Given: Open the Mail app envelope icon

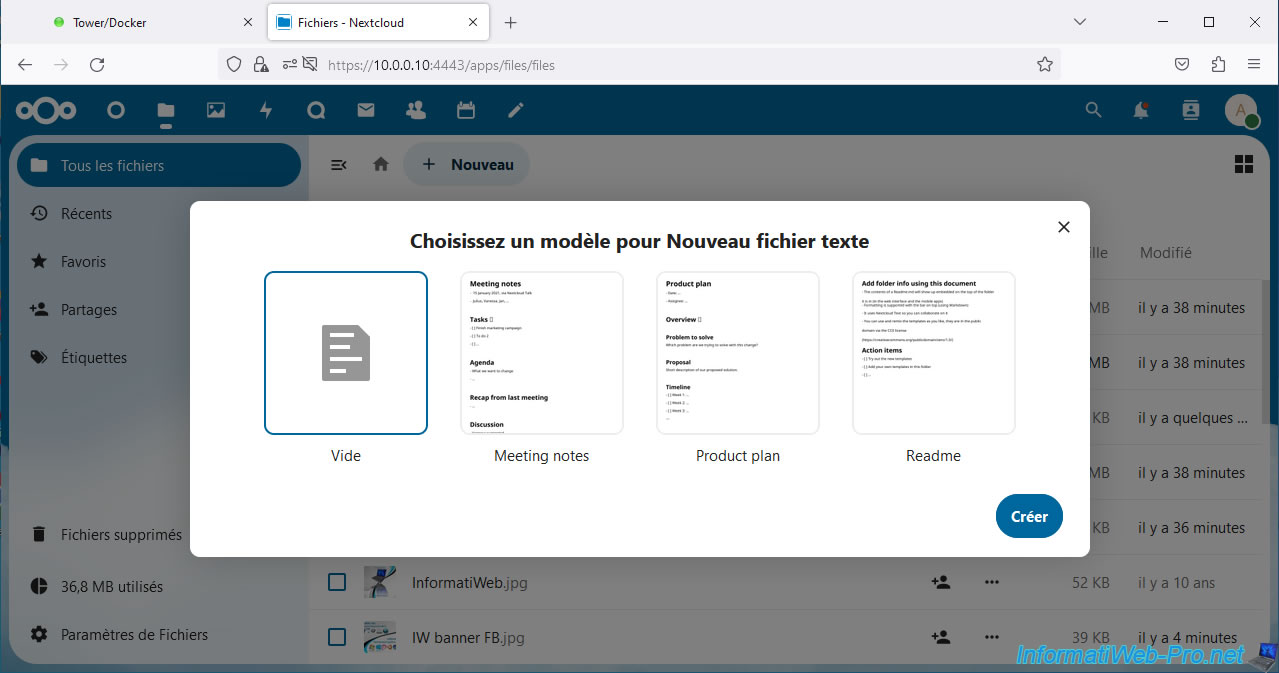Looking at the screenshot, I should 366,111.
